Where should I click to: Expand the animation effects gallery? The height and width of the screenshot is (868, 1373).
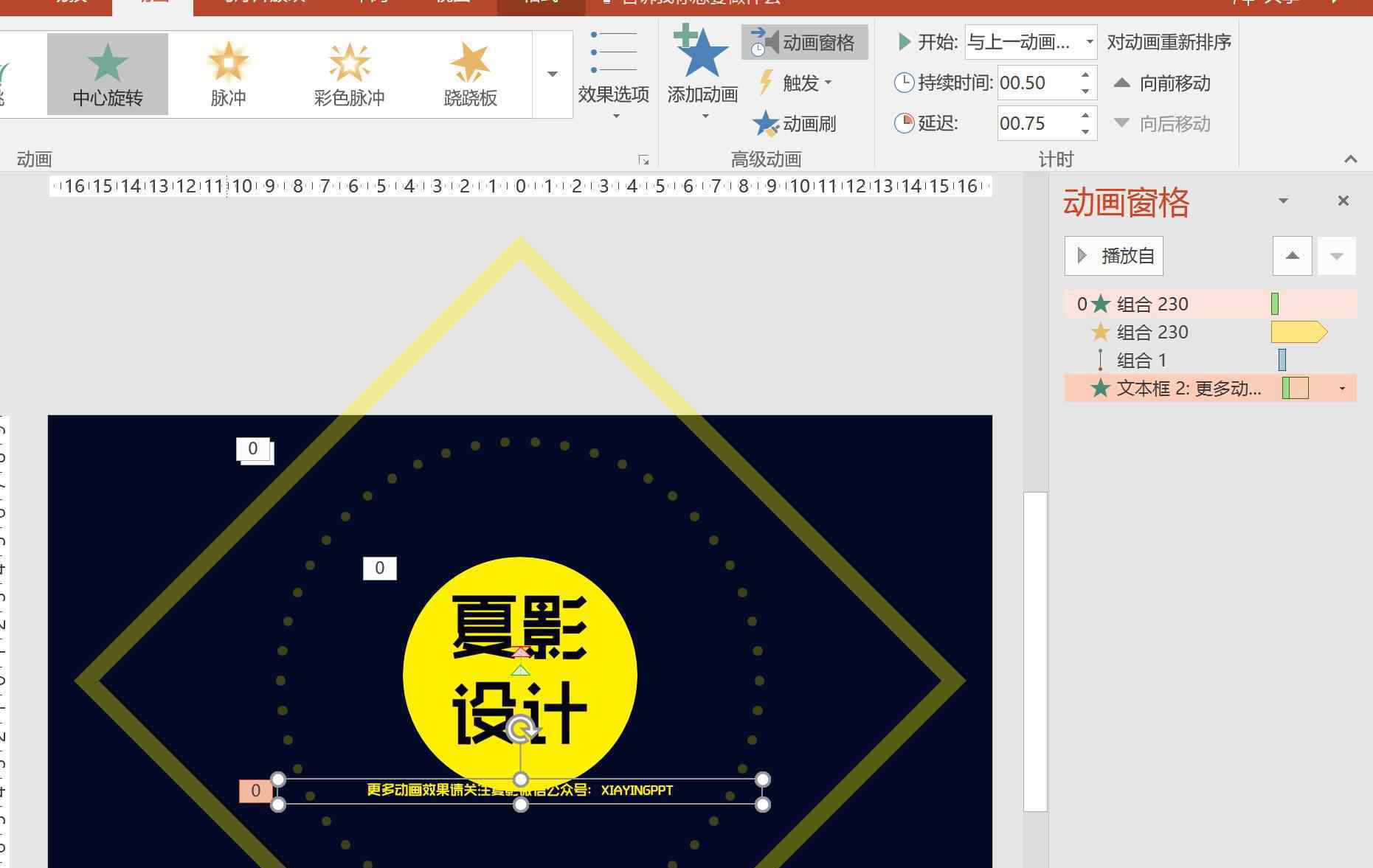click(553, 74)
